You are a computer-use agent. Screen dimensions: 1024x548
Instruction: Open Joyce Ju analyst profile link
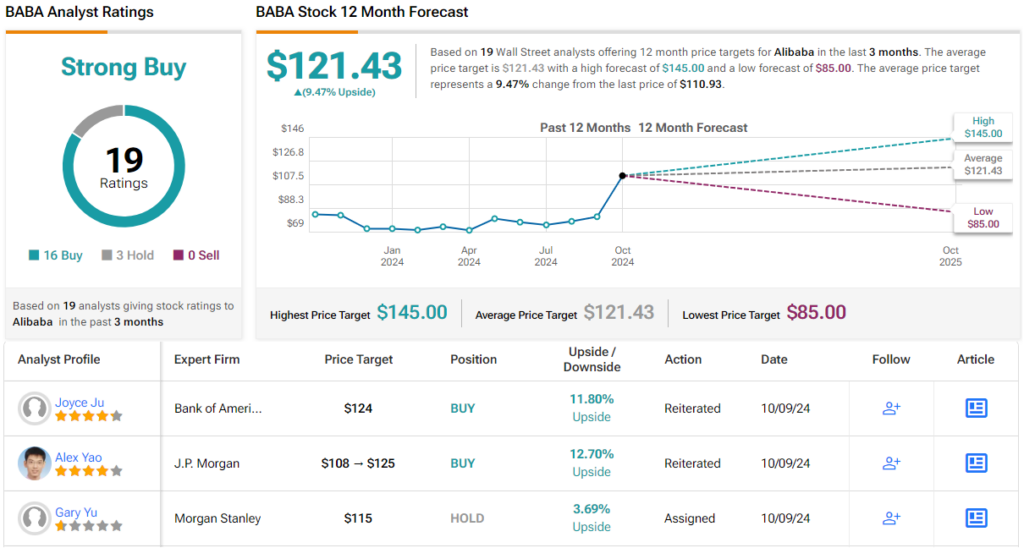click(79, 402)
